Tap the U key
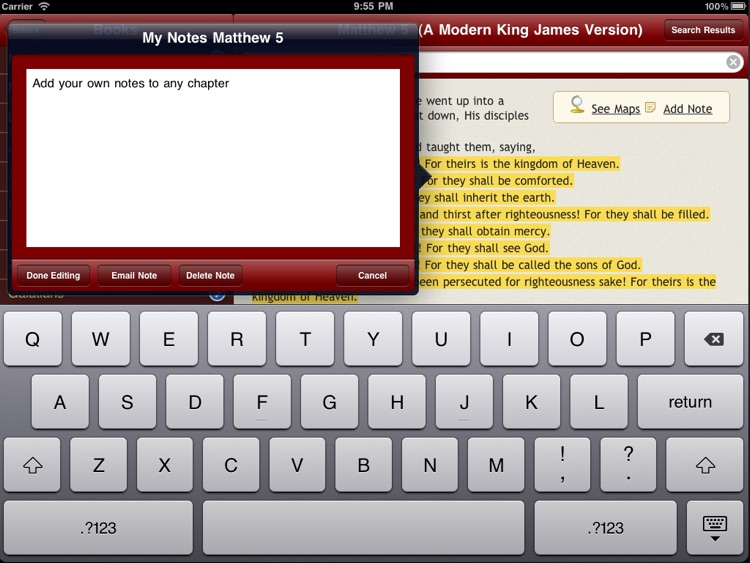This screenshot has height=563, width=750. click(441, 339)
